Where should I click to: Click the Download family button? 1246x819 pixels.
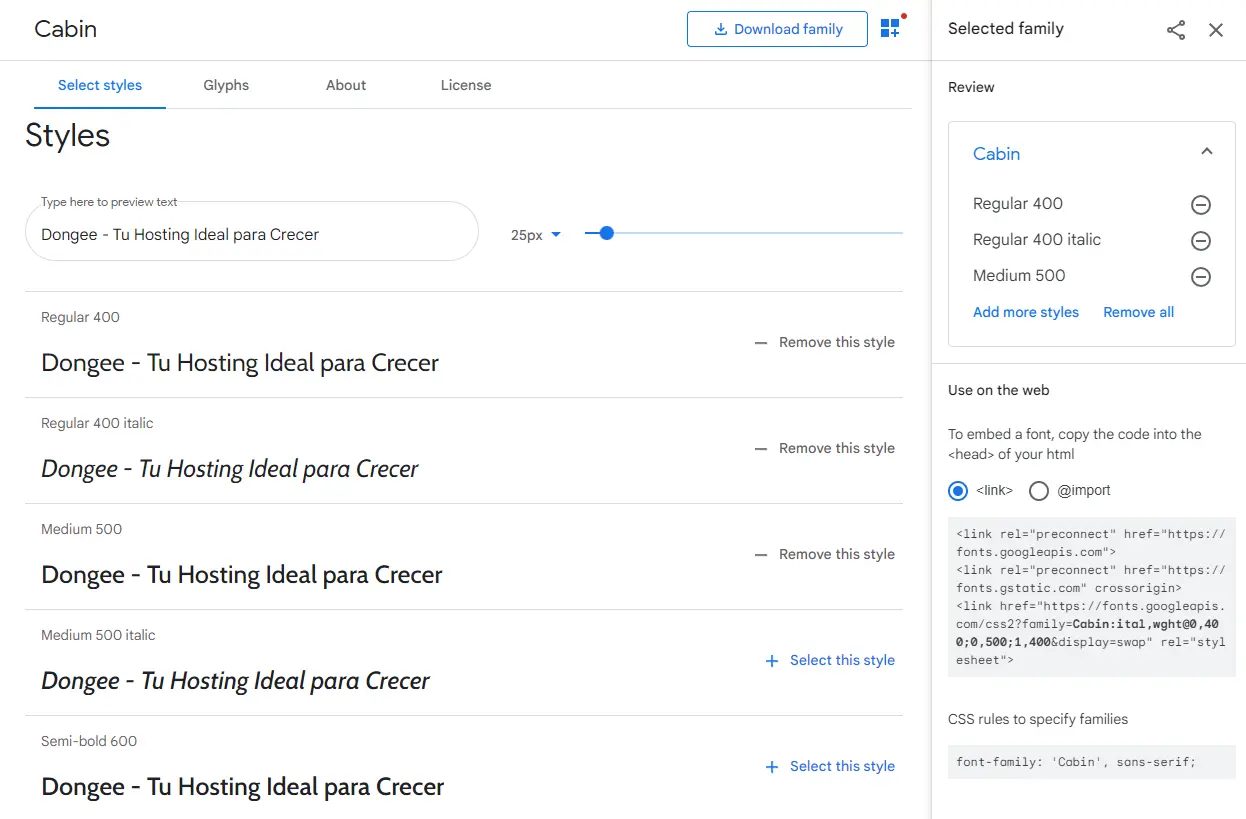click(777, 29)
